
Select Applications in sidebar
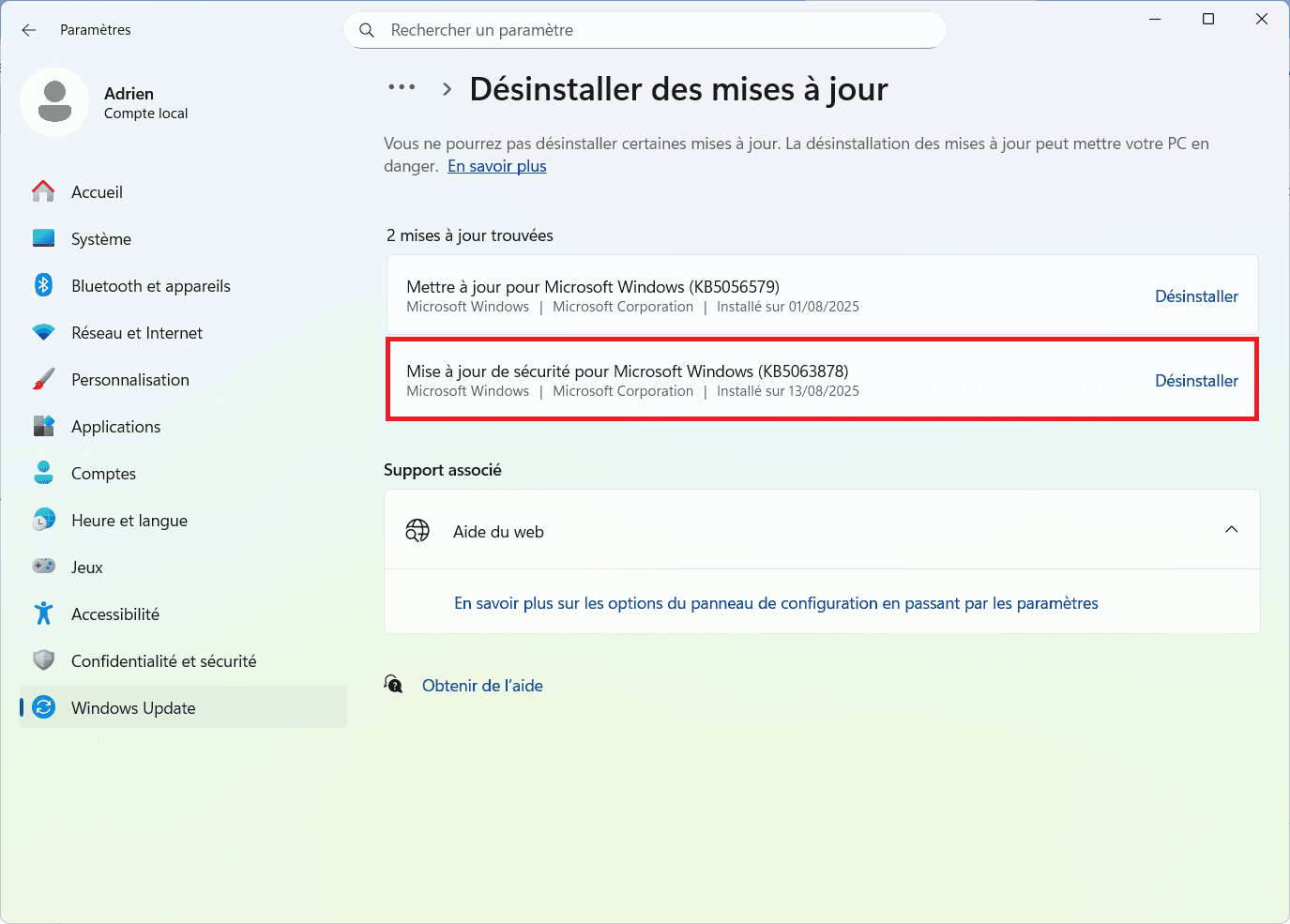(x=183, y=426)
